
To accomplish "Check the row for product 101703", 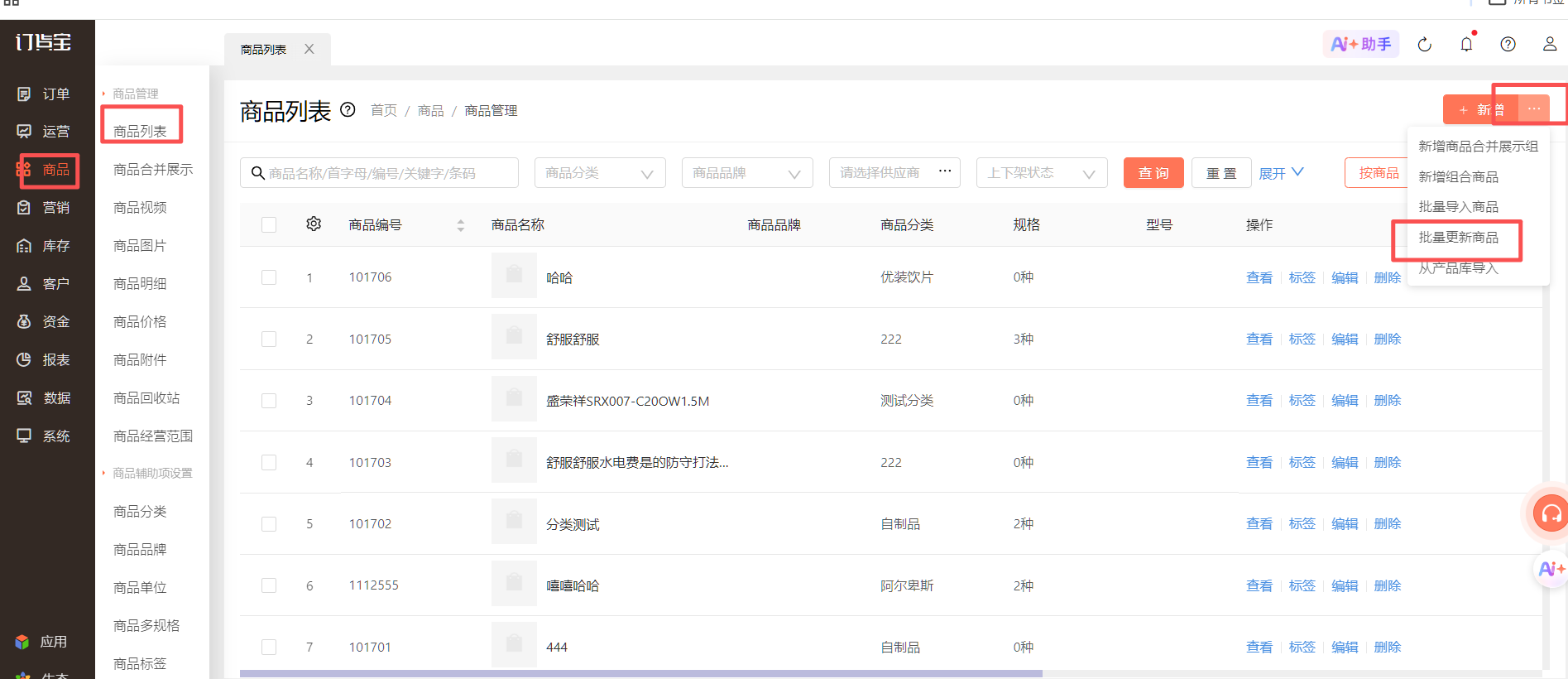I will click(269, 462).
